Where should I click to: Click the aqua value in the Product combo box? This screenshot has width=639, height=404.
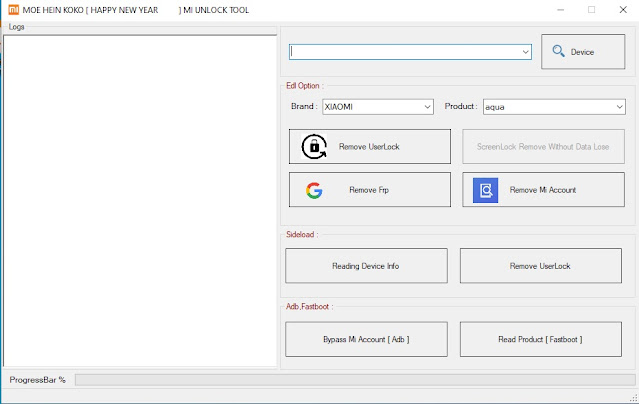(x=495, y=107)
